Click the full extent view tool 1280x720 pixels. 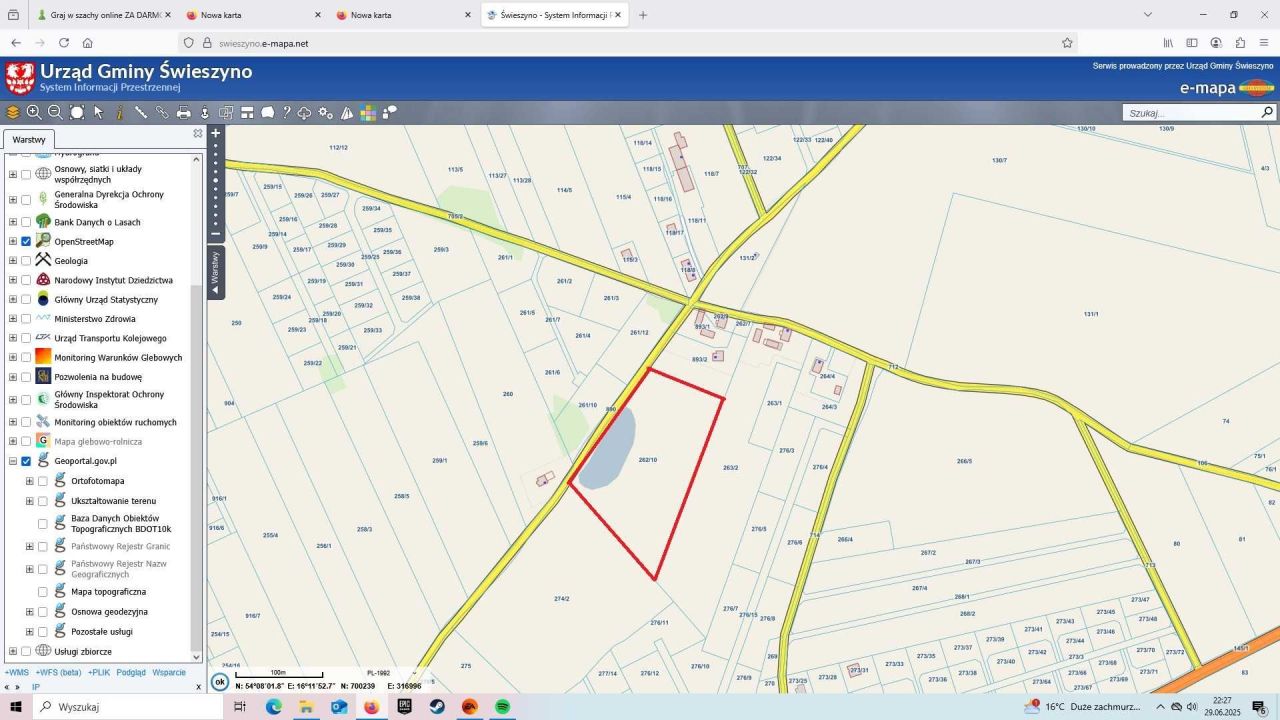point(77,113)
